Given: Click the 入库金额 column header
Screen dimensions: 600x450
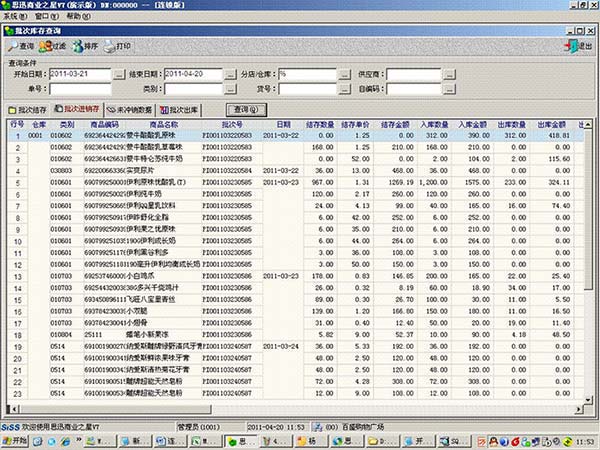Looking at the screenshot, I should (x=472, y=124).
